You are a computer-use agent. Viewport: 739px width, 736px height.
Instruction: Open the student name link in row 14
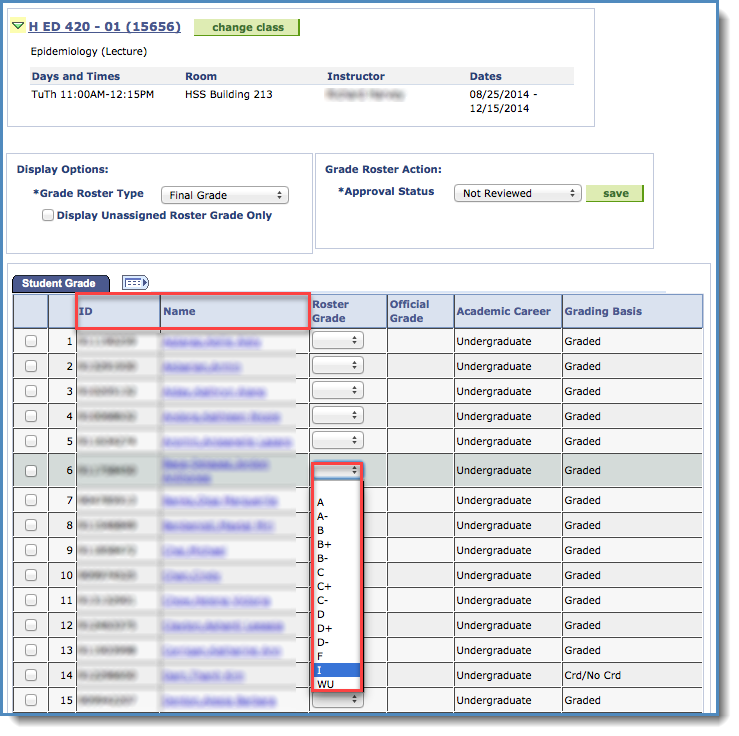click(203, 676)
